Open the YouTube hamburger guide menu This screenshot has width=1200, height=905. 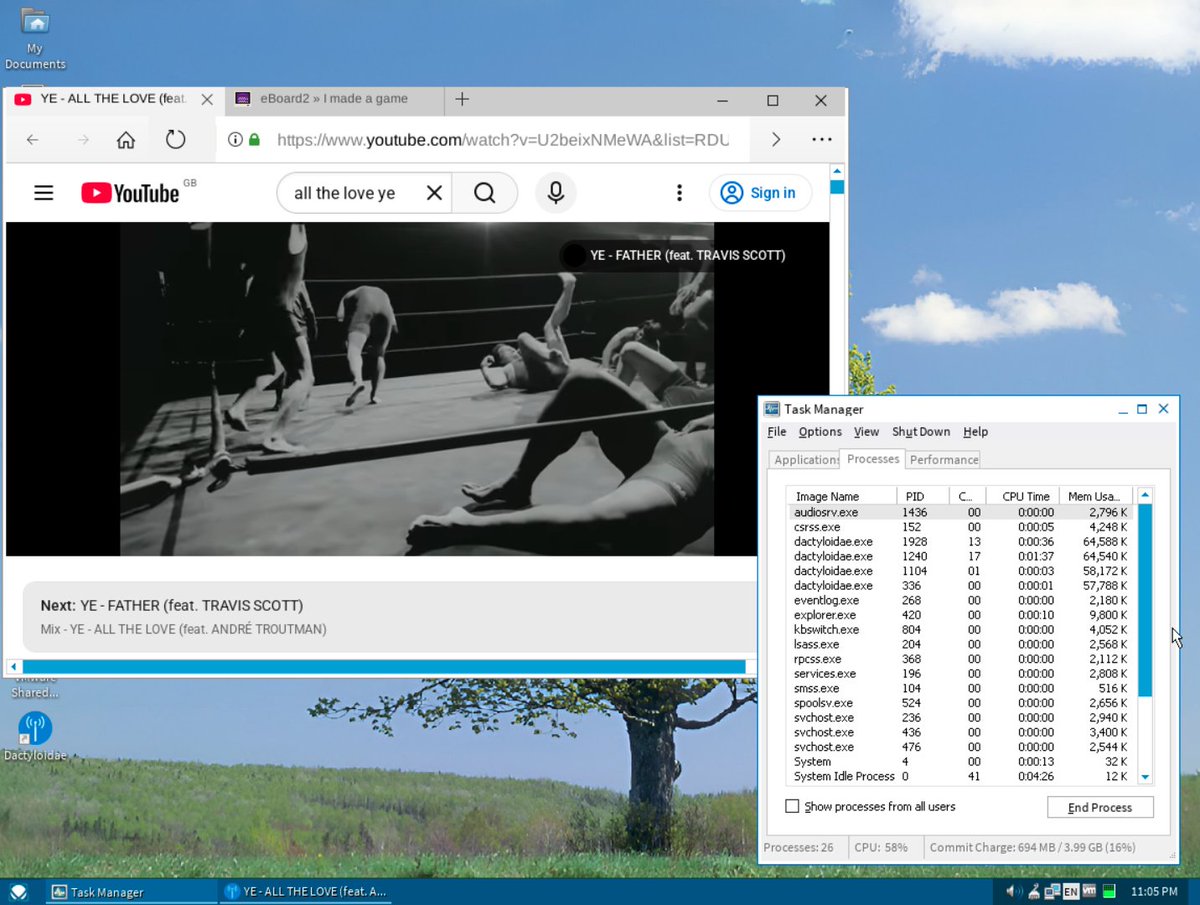click(43, 193)
